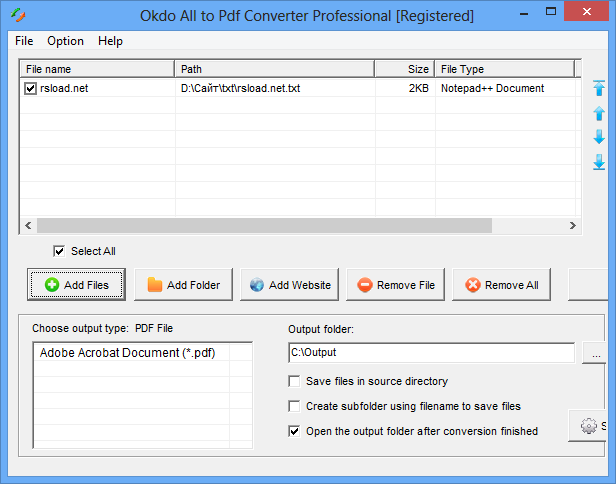Viewport: 616px width, 484px height.
Task: Move file to bottom with the bottom arrow
Action: (599, 162)
